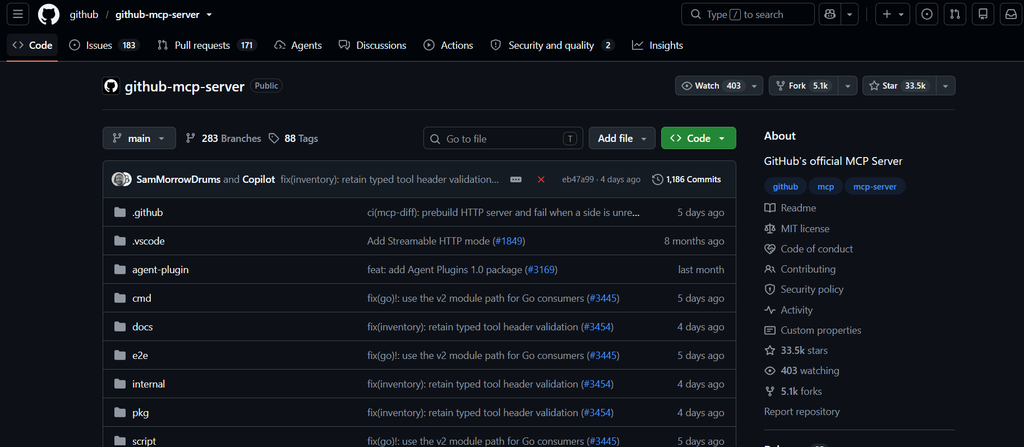Expand the Star lists arrow
Viewport: 1024px width, 447px height.
point(946,86)
